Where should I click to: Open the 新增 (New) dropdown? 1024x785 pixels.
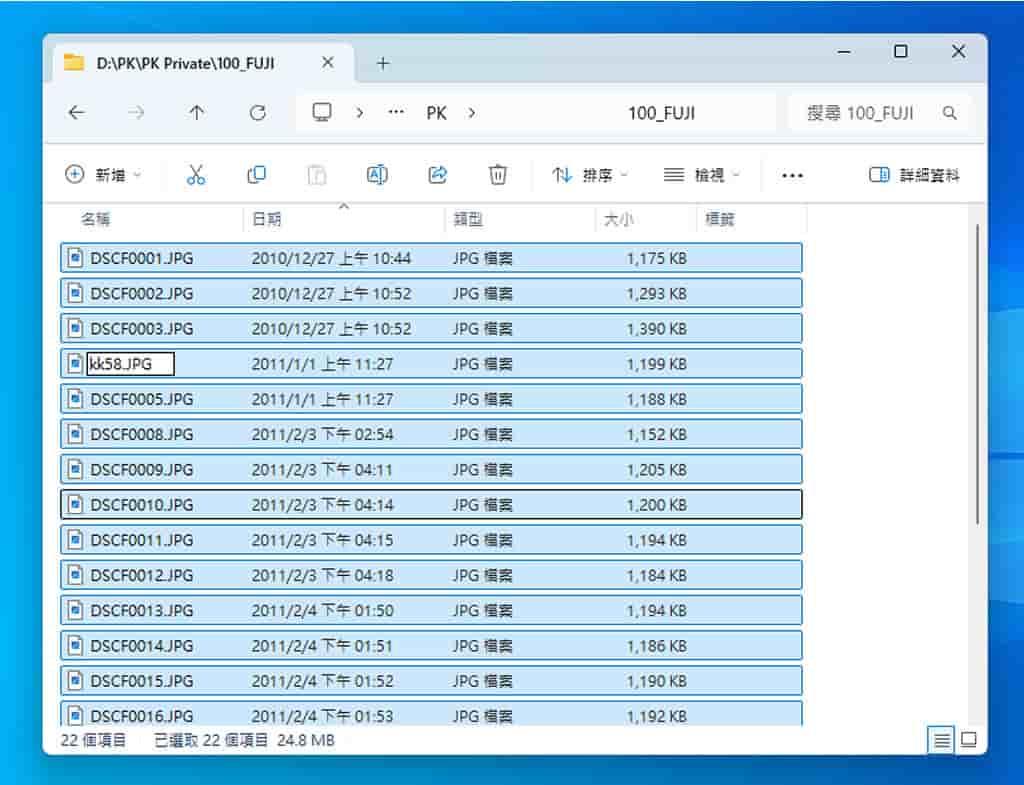[104, 175]
